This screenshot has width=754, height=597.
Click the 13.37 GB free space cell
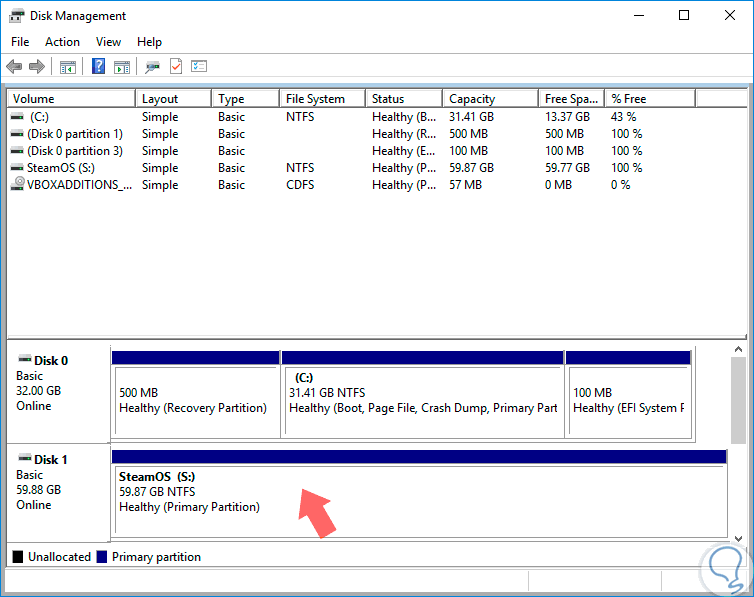(x=567, y=117)
